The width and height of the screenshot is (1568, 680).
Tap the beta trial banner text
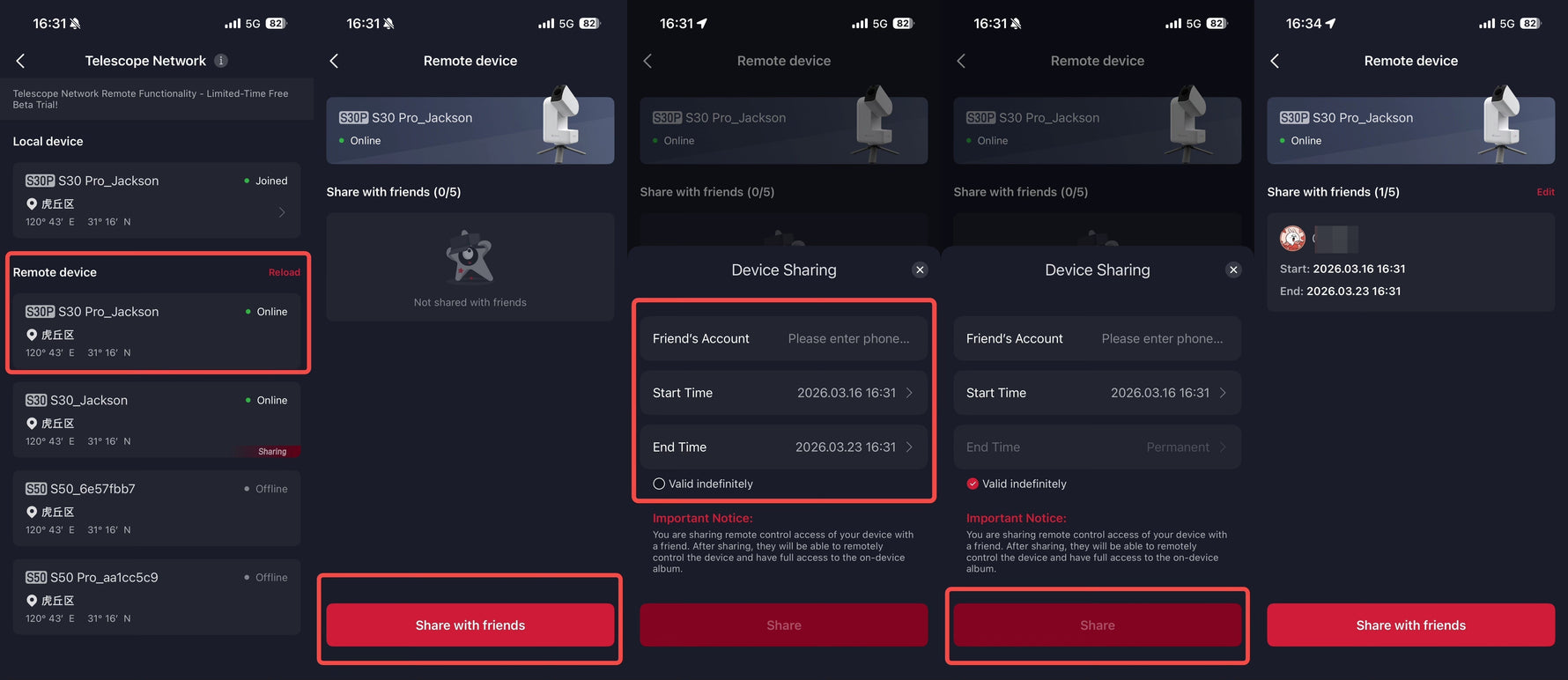[x=151, y=99]
